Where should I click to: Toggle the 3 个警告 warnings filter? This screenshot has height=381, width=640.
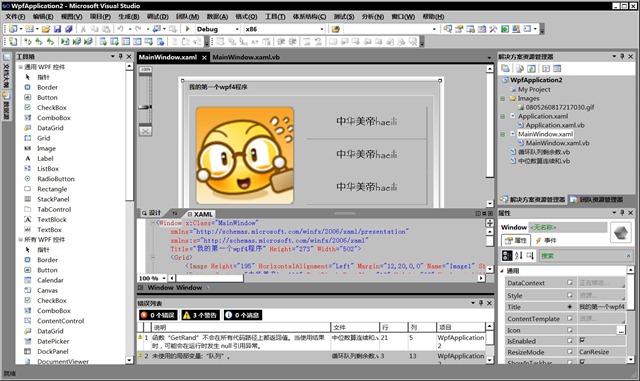201,315
